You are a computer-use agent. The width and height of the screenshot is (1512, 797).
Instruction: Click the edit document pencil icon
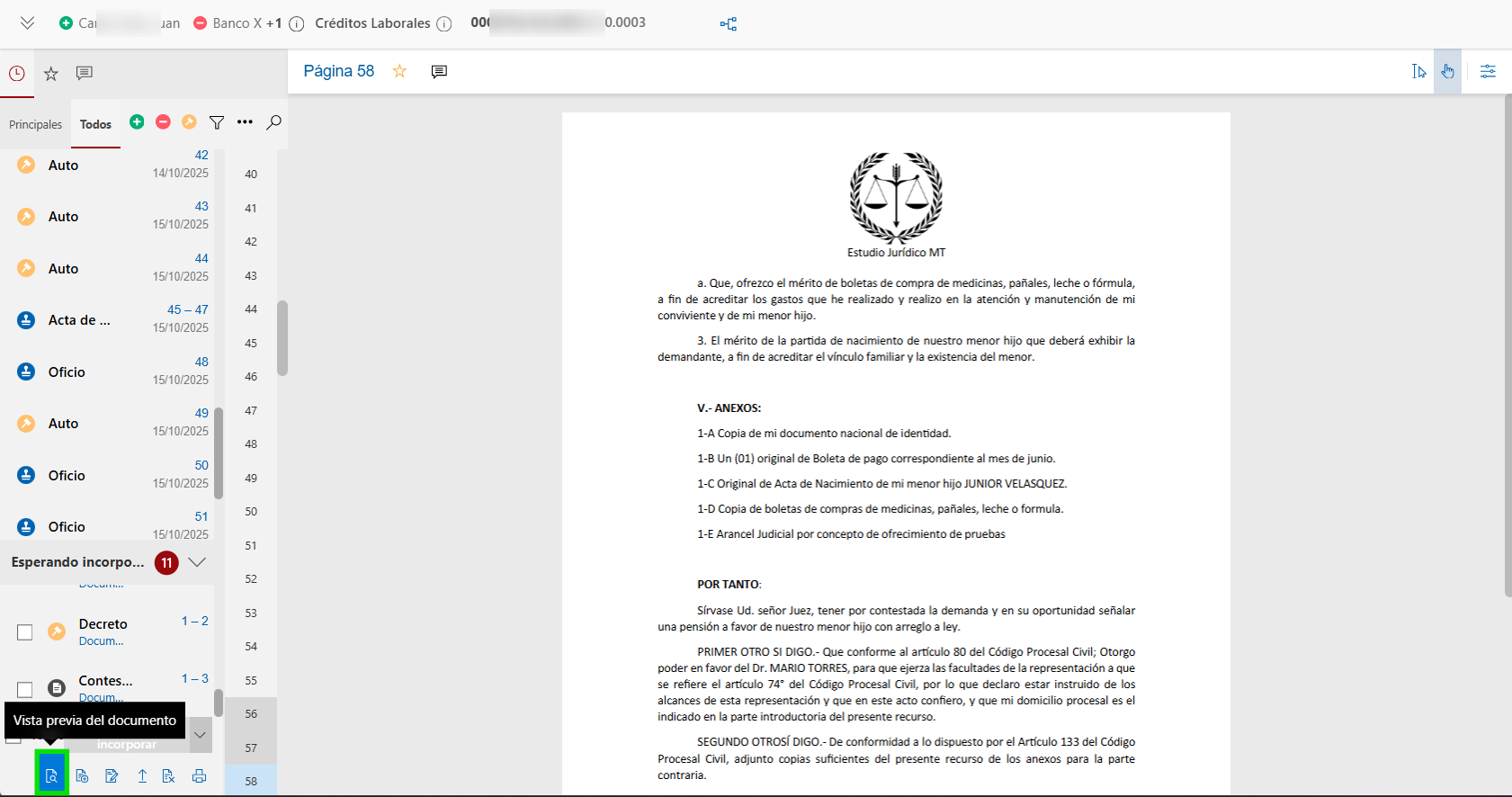(112, 775)
